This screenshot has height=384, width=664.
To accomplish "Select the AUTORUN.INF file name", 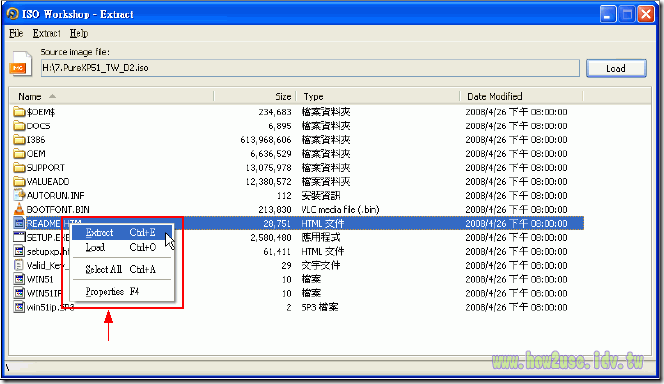I will 55,196.
